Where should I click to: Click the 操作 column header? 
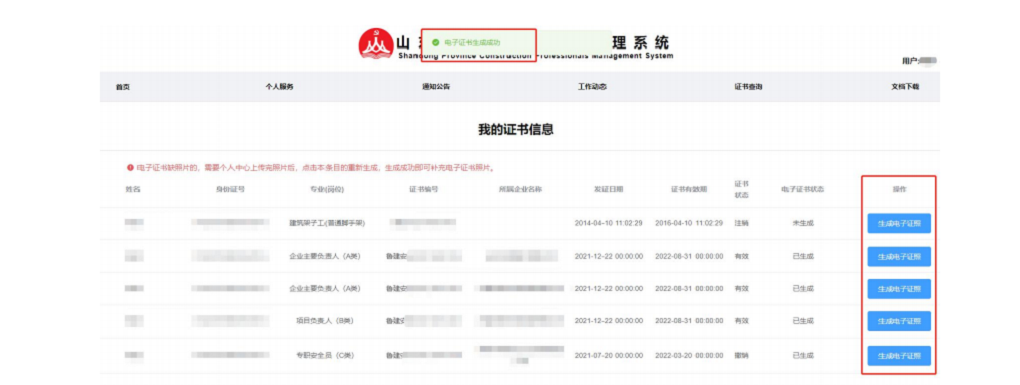click(x=900, y=189)
